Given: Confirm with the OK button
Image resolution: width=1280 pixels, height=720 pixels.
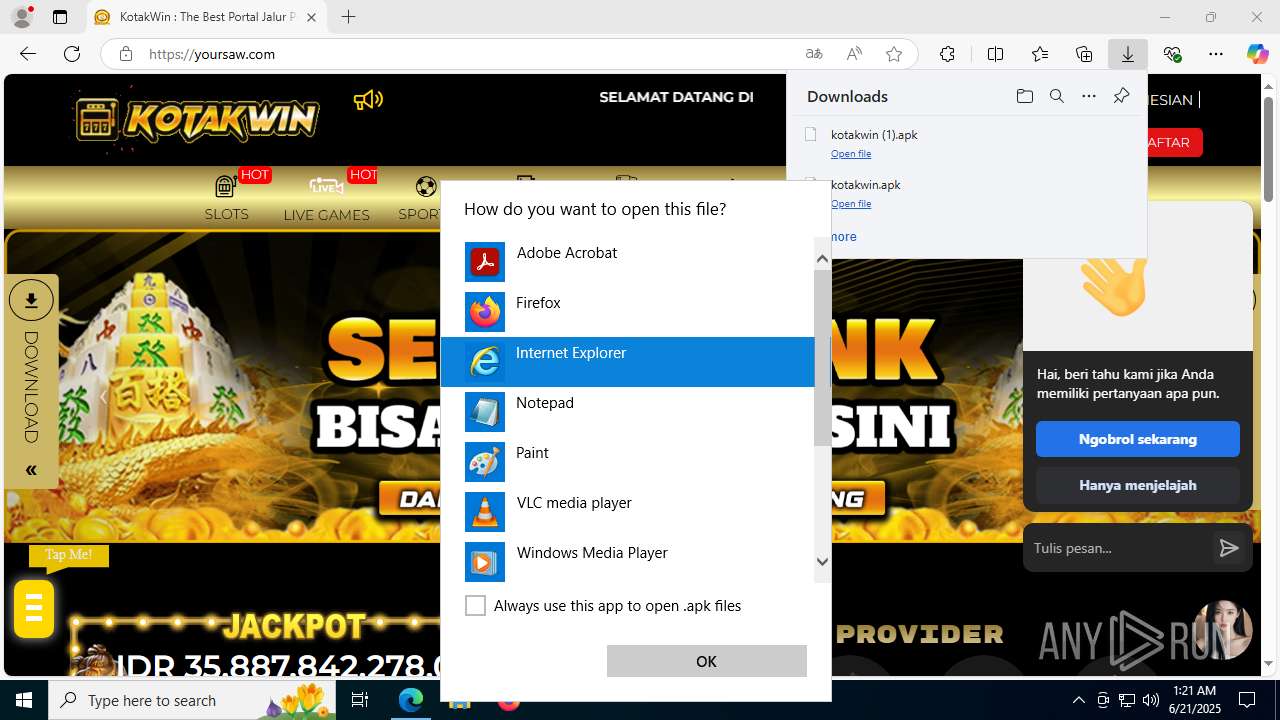Looking at the screenshot, I should pos(706,661).
